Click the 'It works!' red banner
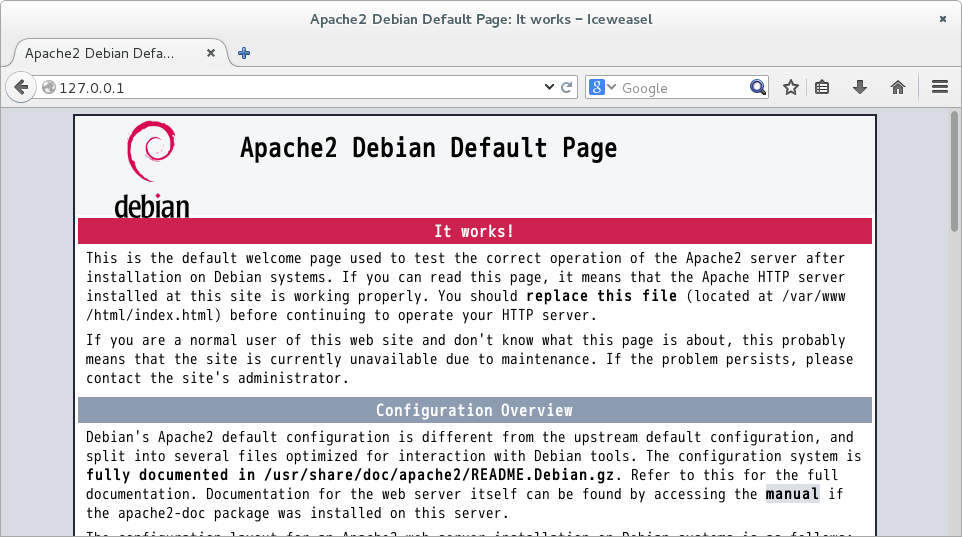 [475, 231]
